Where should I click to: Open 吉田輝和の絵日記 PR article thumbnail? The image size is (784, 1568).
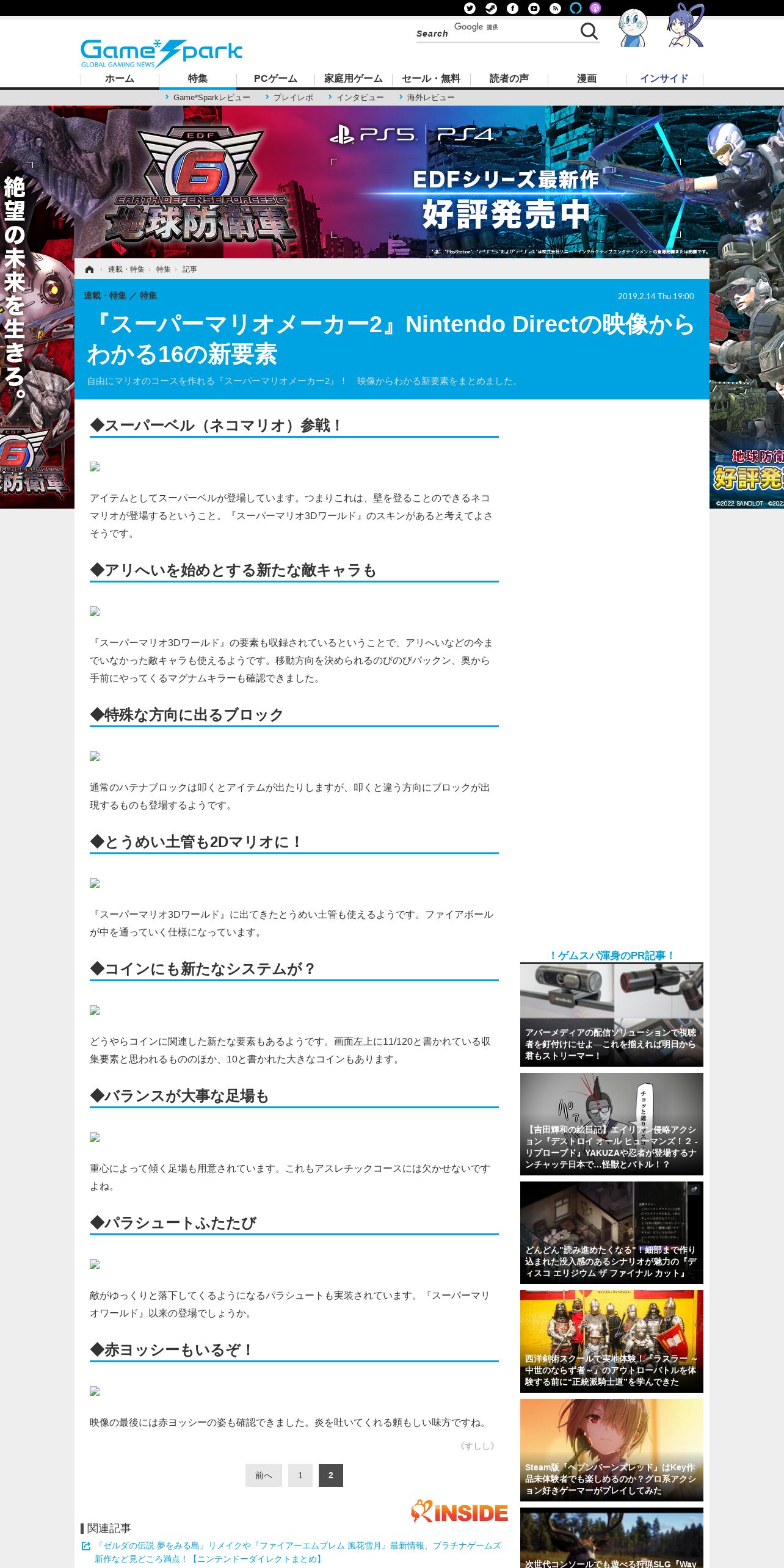click(x=612, y=1123)
